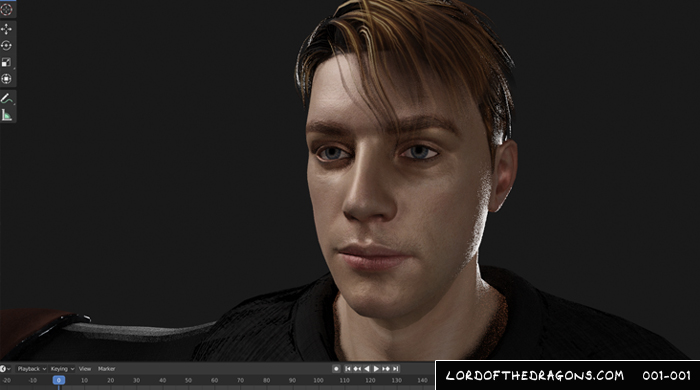Play the animation in reverse
Screen dimensions: 700x390
coord(367,369)
